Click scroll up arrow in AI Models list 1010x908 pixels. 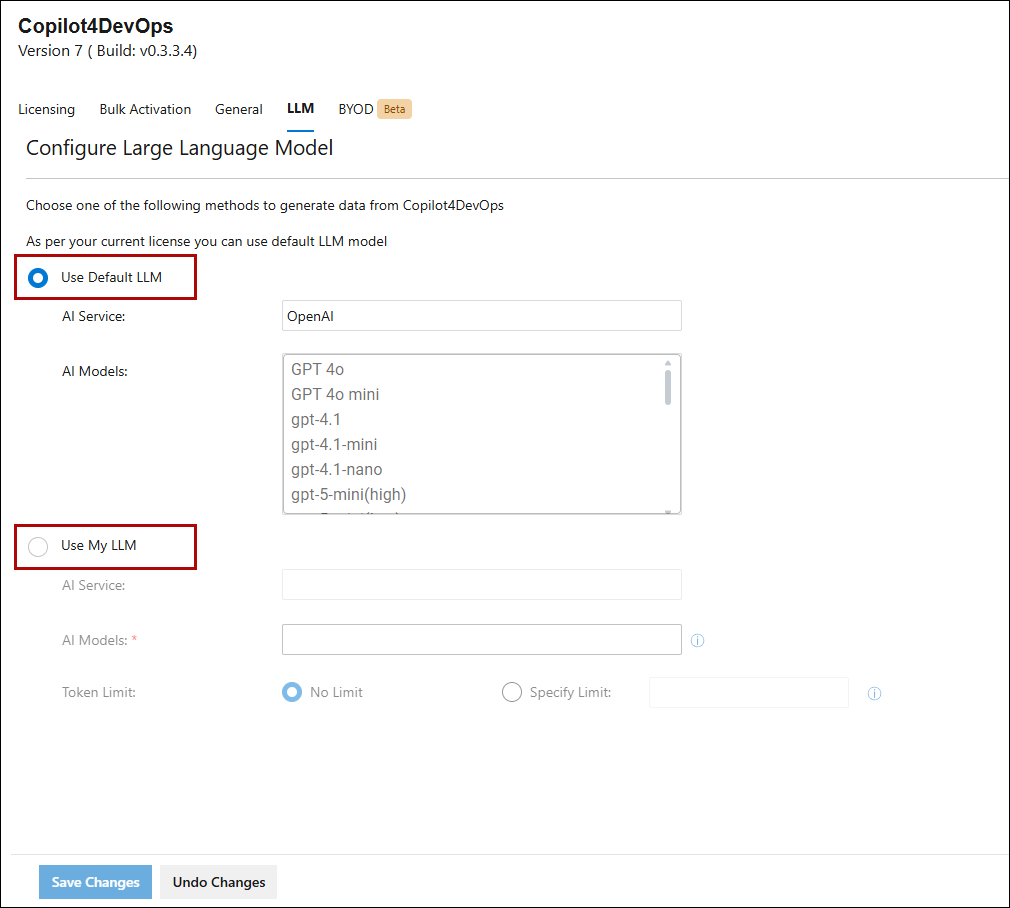click(668, 363)
